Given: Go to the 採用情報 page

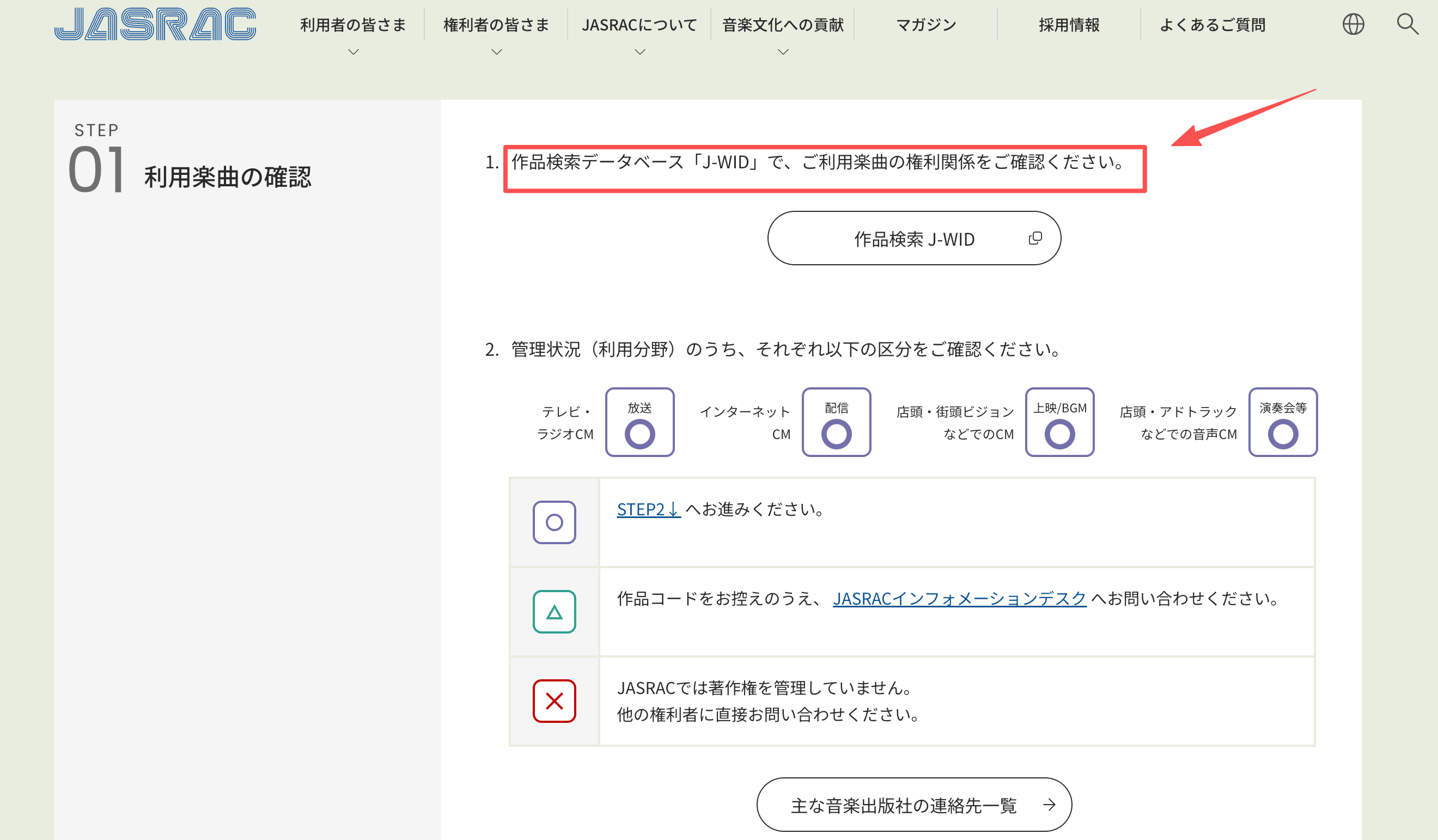Looking at the screenshot, I should pyautogui.click(x=1069, y=25).
